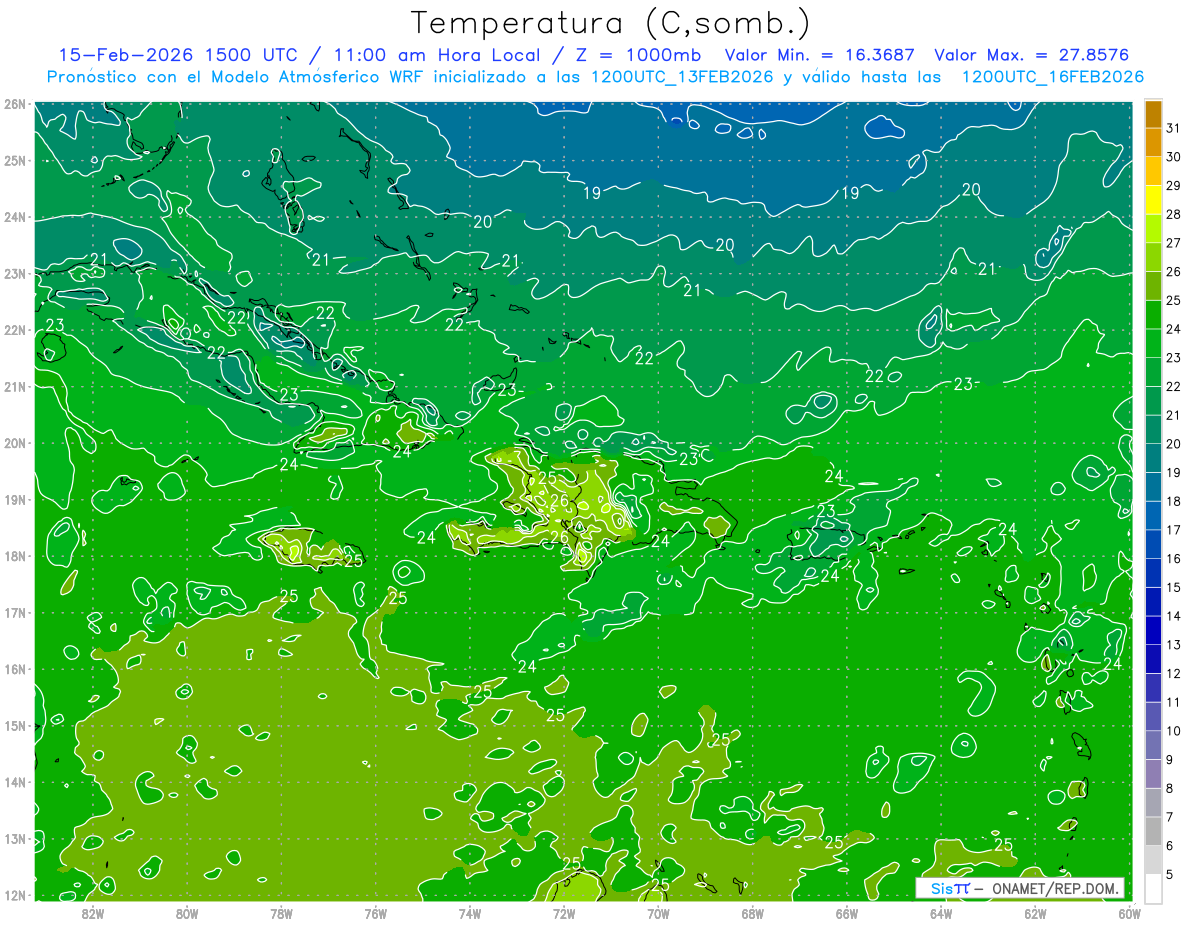Select the 'Z = 1000mb' level label
1200x927 pixels.
pos(638,56)
